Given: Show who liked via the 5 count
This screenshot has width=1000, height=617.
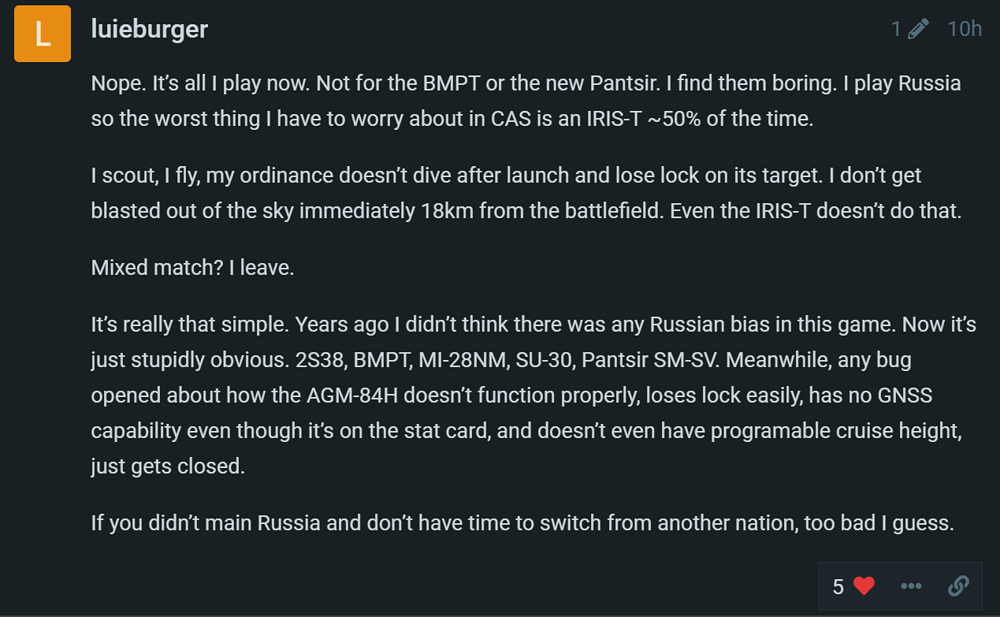Looking at the screenshot, I should [x=838, y=586].
